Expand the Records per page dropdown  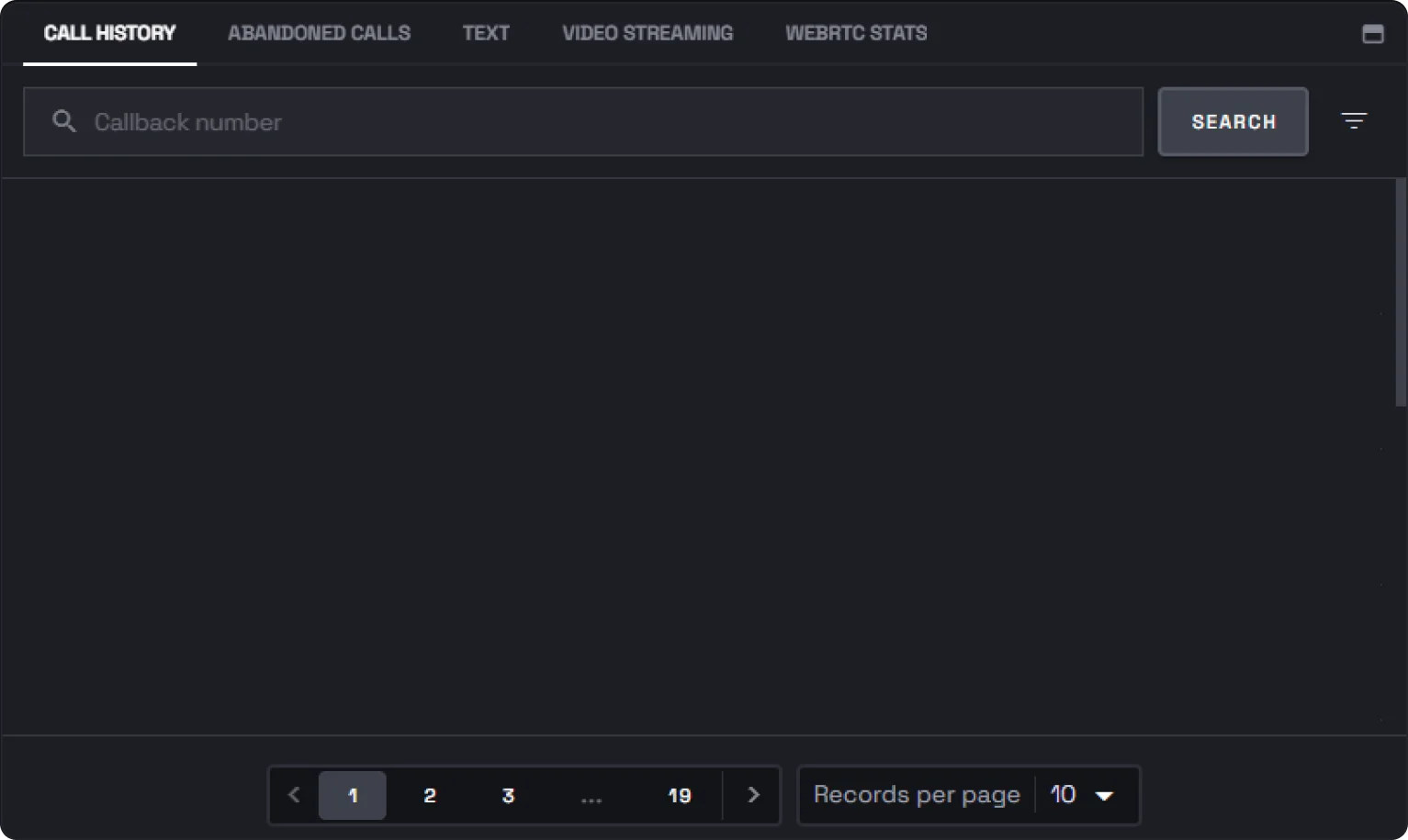[1082, 795]
